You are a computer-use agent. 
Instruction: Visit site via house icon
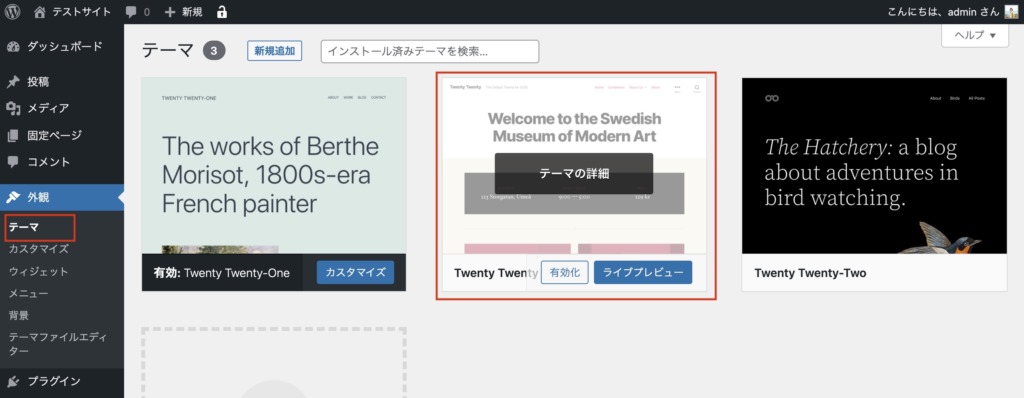[40, 12]
